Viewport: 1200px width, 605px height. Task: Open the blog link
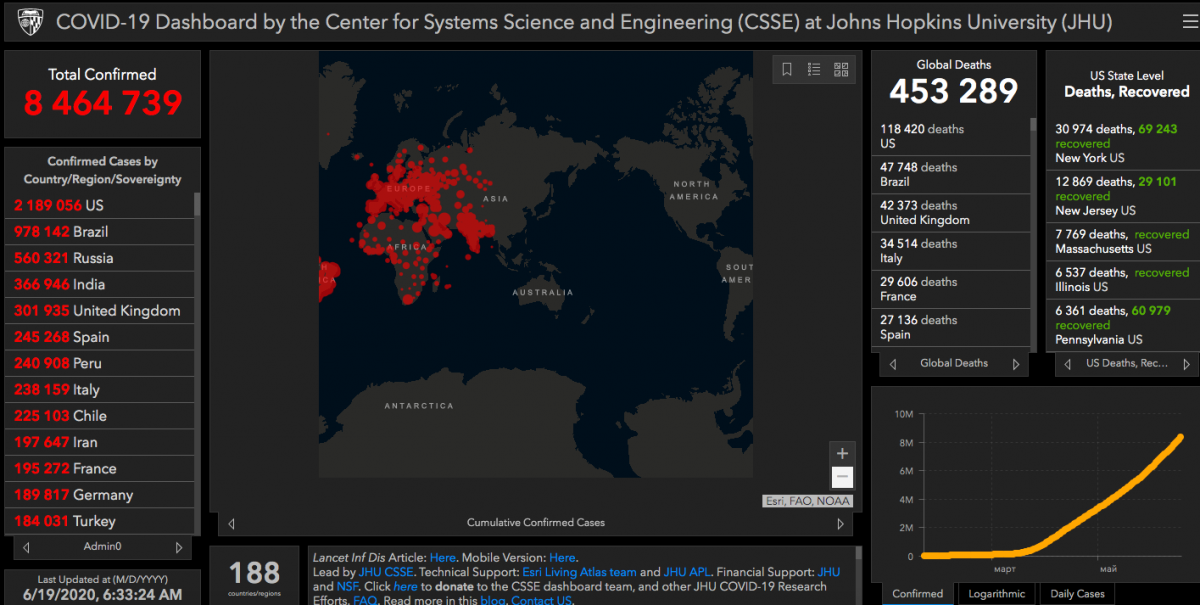tap(493, 600)
